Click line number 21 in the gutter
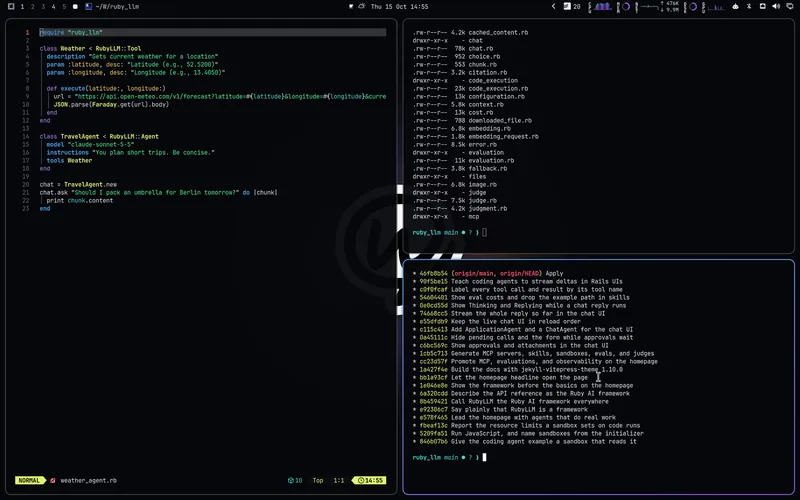This screenshot has width=800, height=500. [x=26, y=193]
